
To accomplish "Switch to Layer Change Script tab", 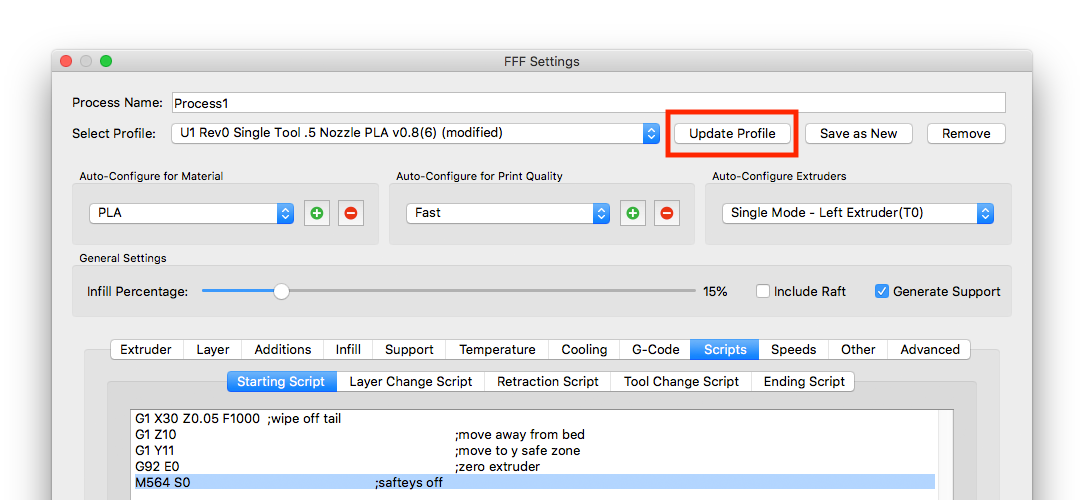I will pos(411,381).
